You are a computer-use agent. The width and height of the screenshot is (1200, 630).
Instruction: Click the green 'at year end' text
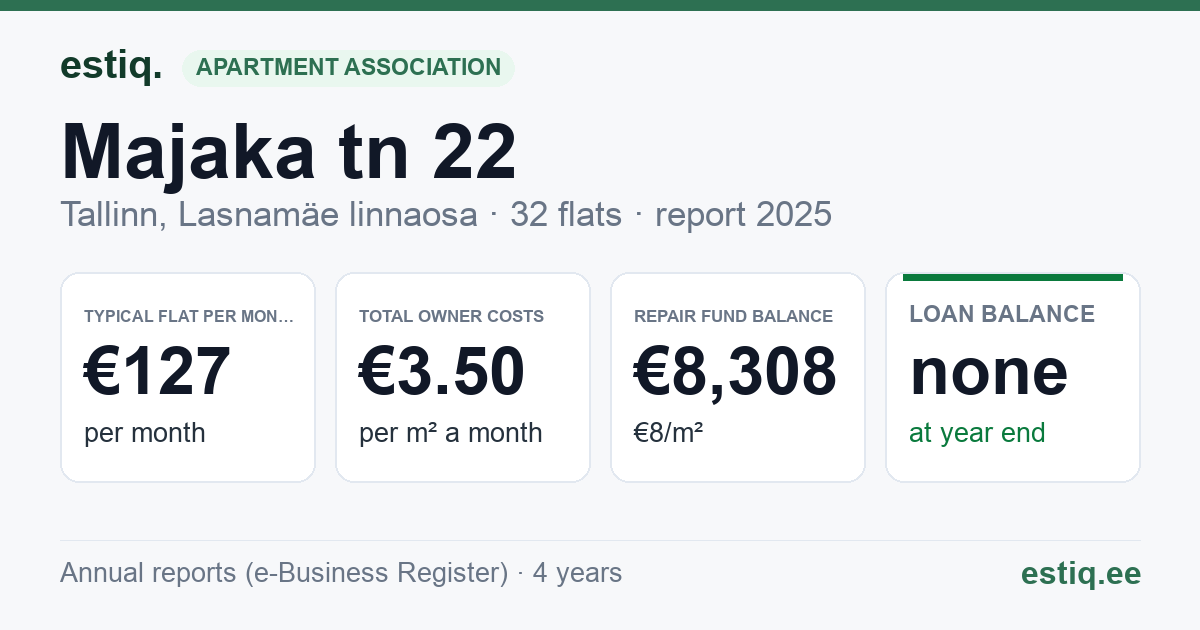977,433
